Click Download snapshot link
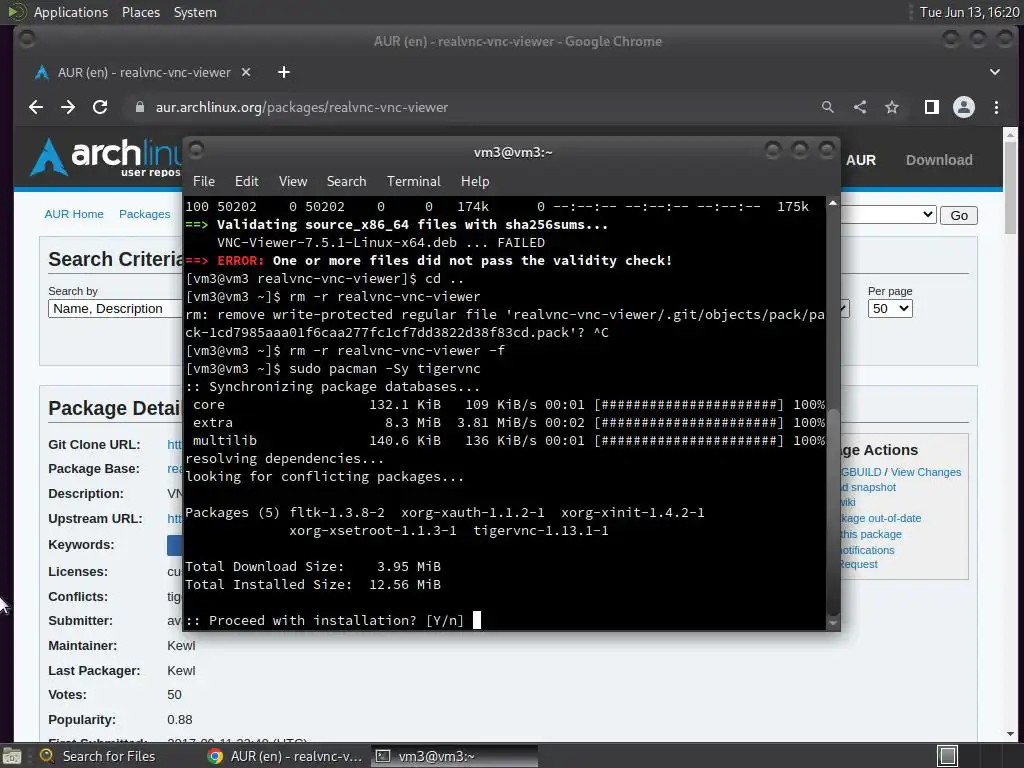Image resolution: width=1024 pixels, height=768 pixels. [868, 487]
